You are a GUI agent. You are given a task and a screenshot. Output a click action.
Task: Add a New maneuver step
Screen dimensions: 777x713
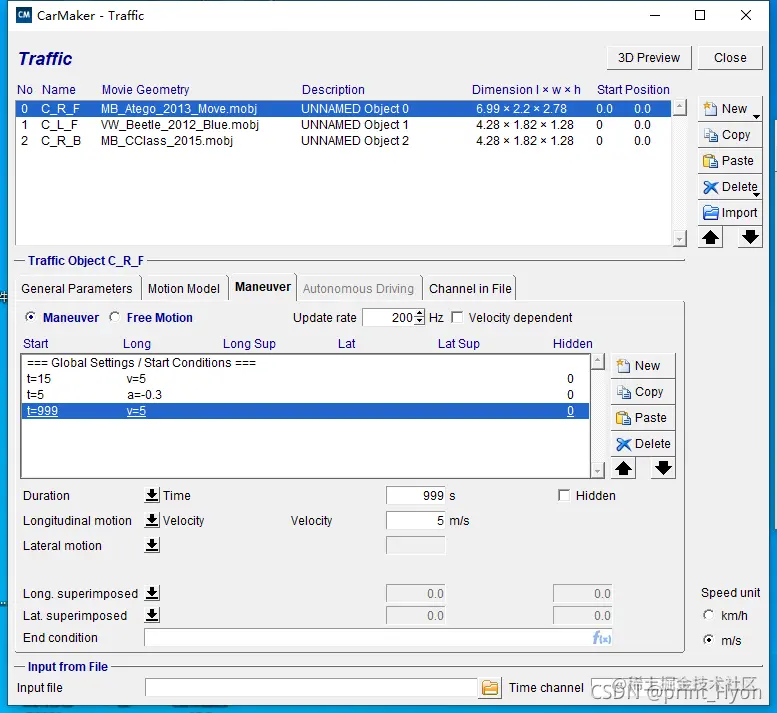(x=643, y=366)
